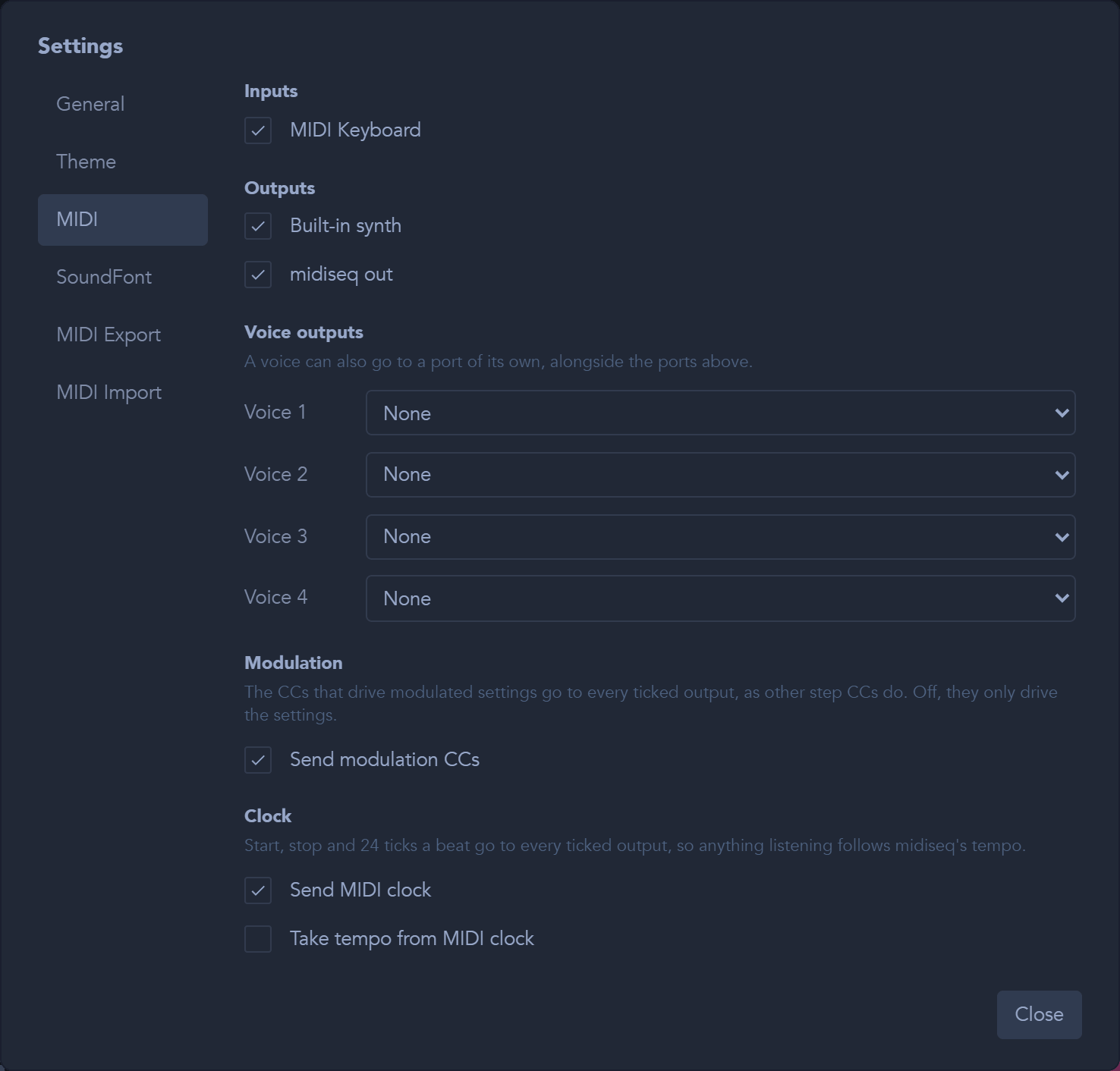Viewport: 1120px width, 1071px height.
Task: Click the midiseq out label
Action: coord(341,275)
